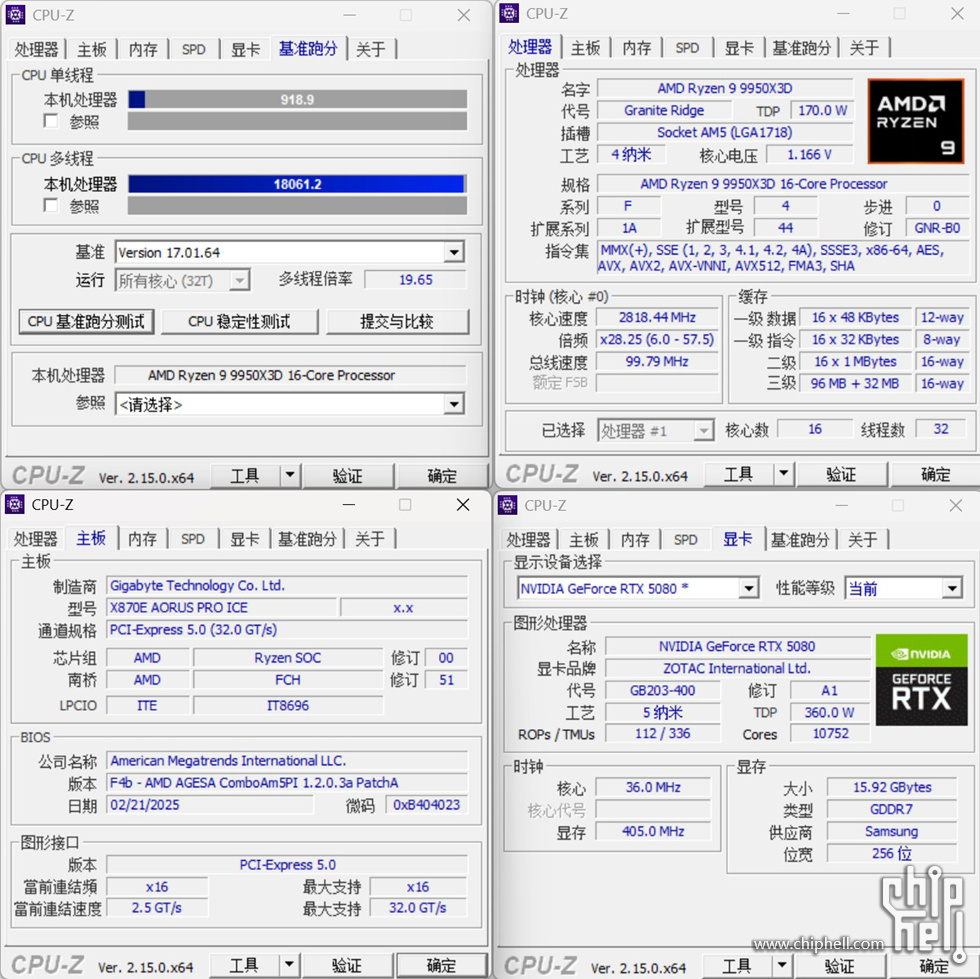This screenshot has height=979, width=980.
Task: Click 确定 in the benchmark window
Action: (x=442, y=476)
